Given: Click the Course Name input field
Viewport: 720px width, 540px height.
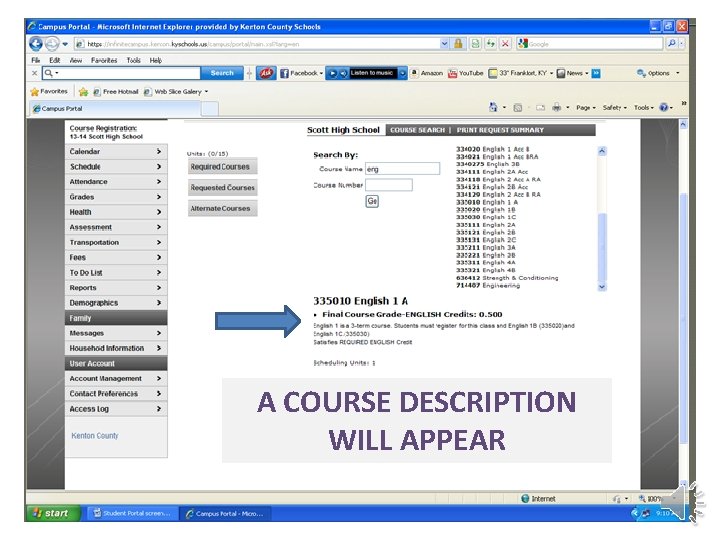Looking at the screenshot, I should (403, 169).
